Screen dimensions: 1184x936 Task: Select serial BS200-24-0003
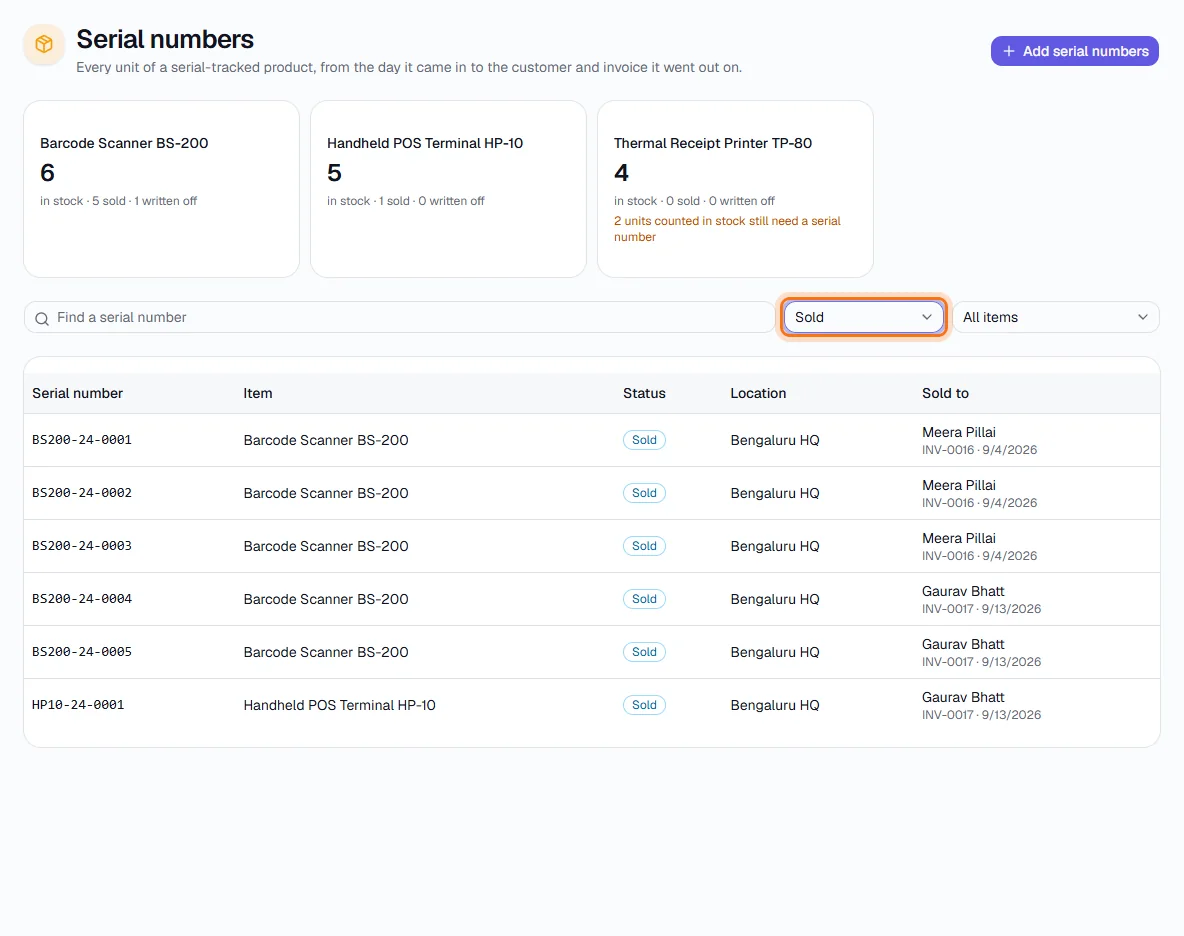82,546
